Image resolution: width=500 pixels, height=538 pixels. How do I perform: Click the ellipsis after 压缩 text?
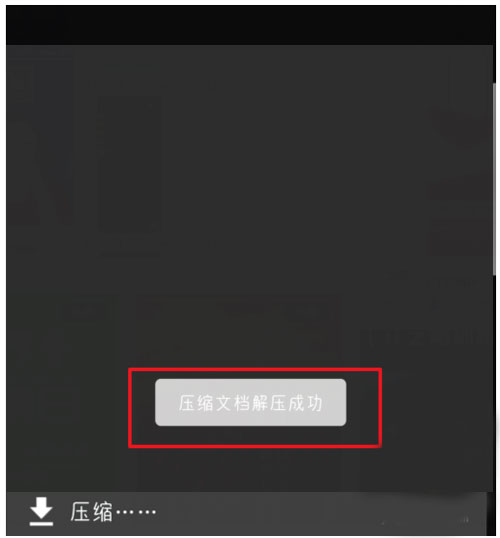click(x=136, y=512)
